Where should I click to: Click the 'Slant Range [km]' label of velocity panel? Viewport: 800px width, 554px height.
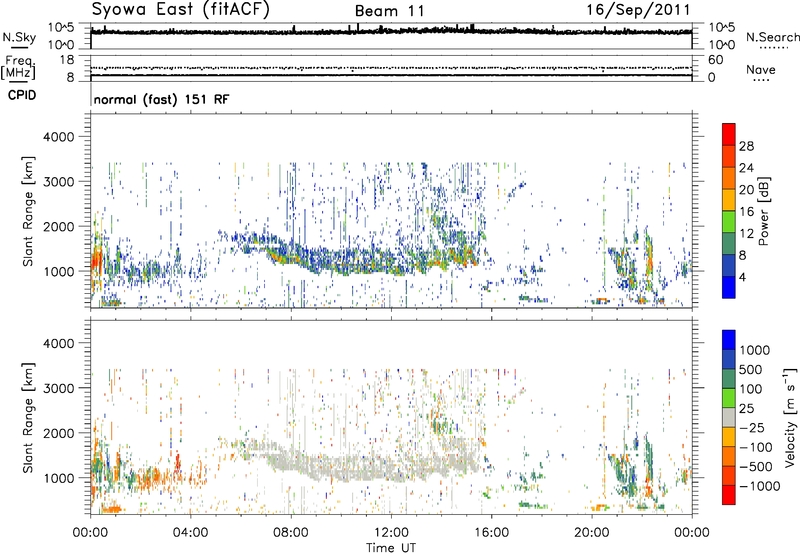click(x=28, y=418)
